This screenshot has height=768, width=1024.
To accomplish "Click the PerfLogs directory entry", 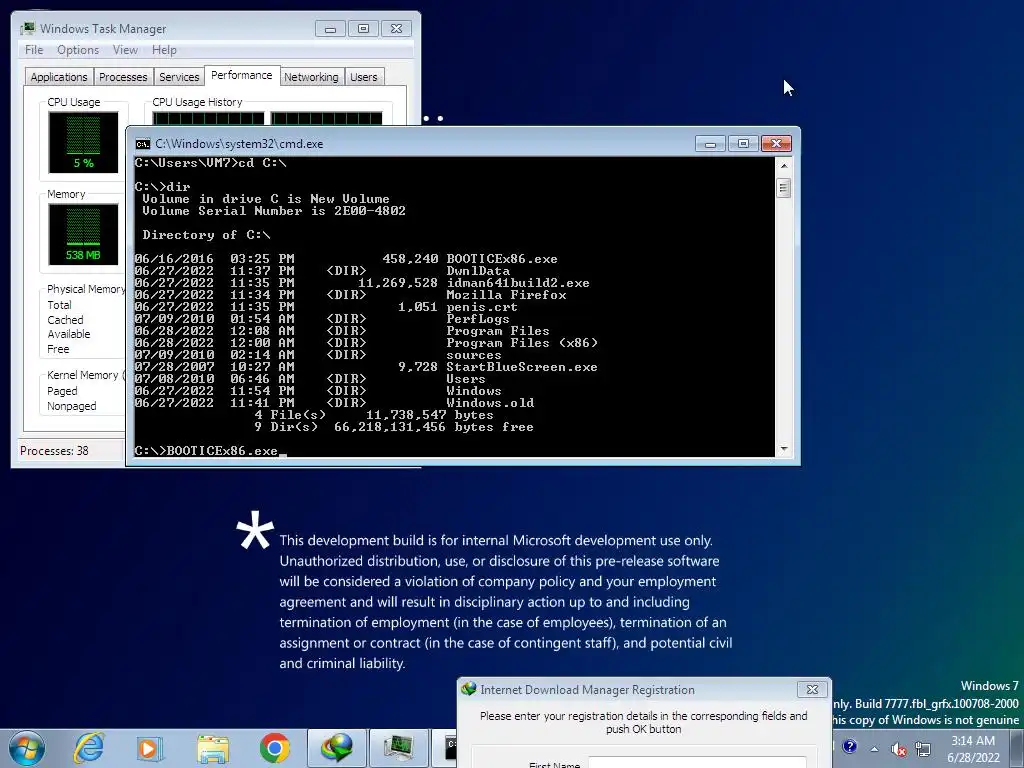I will pyautogui.click(x=477, y=319).
